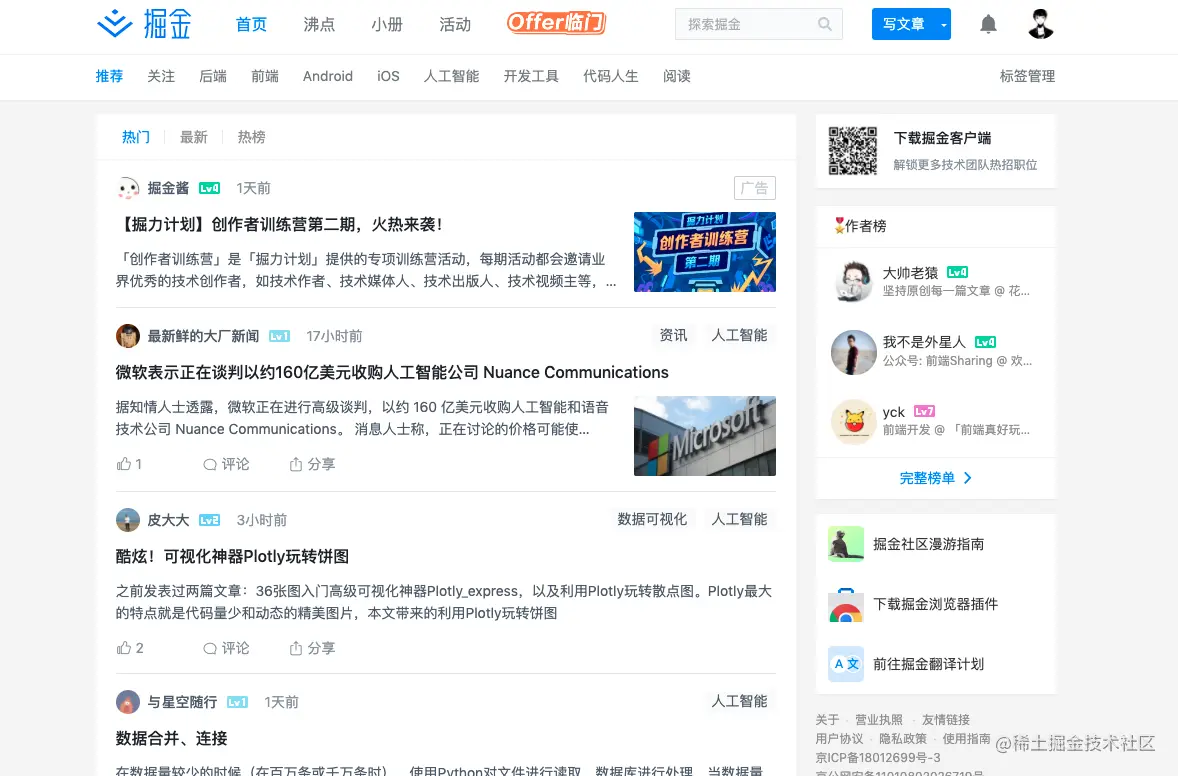The width and height of the screenshot is (1178, 776).
Task: Open 前往掘金翻译计划 link
Action: [x=929, y=664]
